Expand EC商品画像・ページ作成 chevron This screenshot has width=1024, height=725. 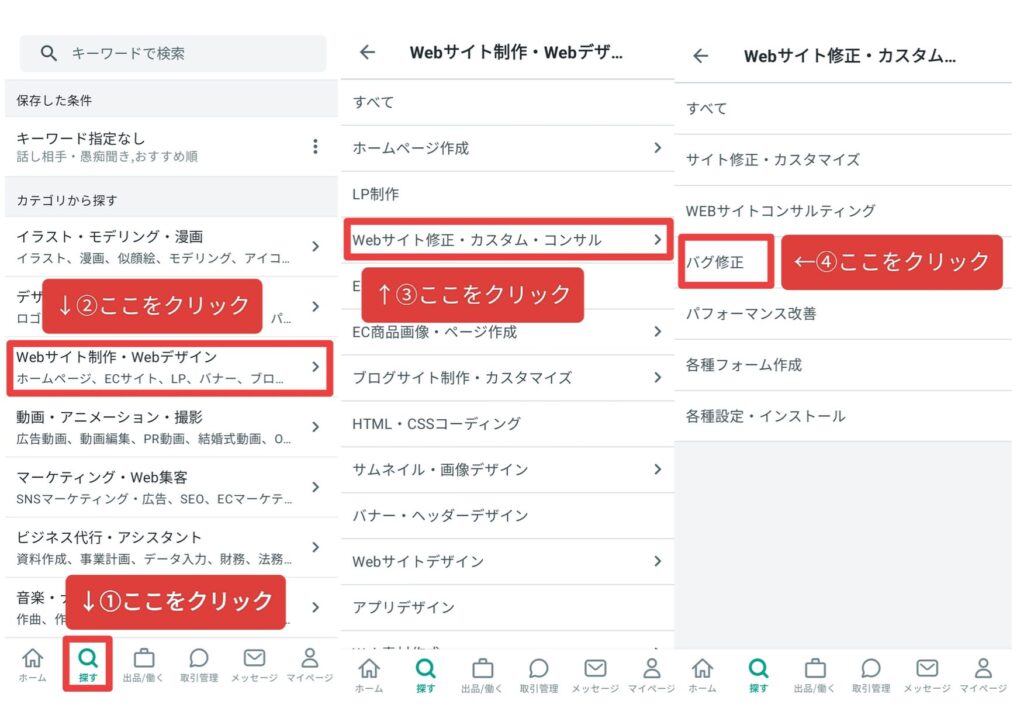point(658,332)
